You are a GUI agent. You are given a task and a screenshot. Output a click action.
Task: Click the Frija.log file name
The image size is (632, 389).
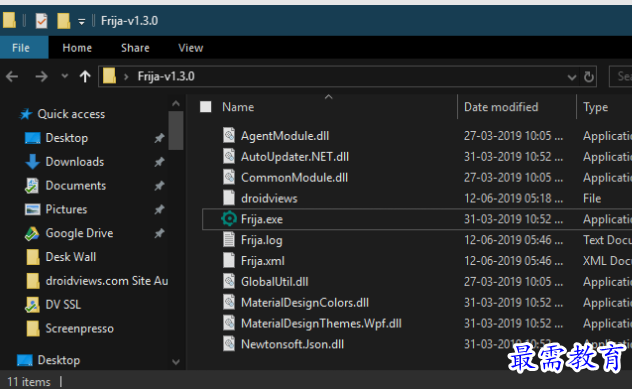click(261, 240)
